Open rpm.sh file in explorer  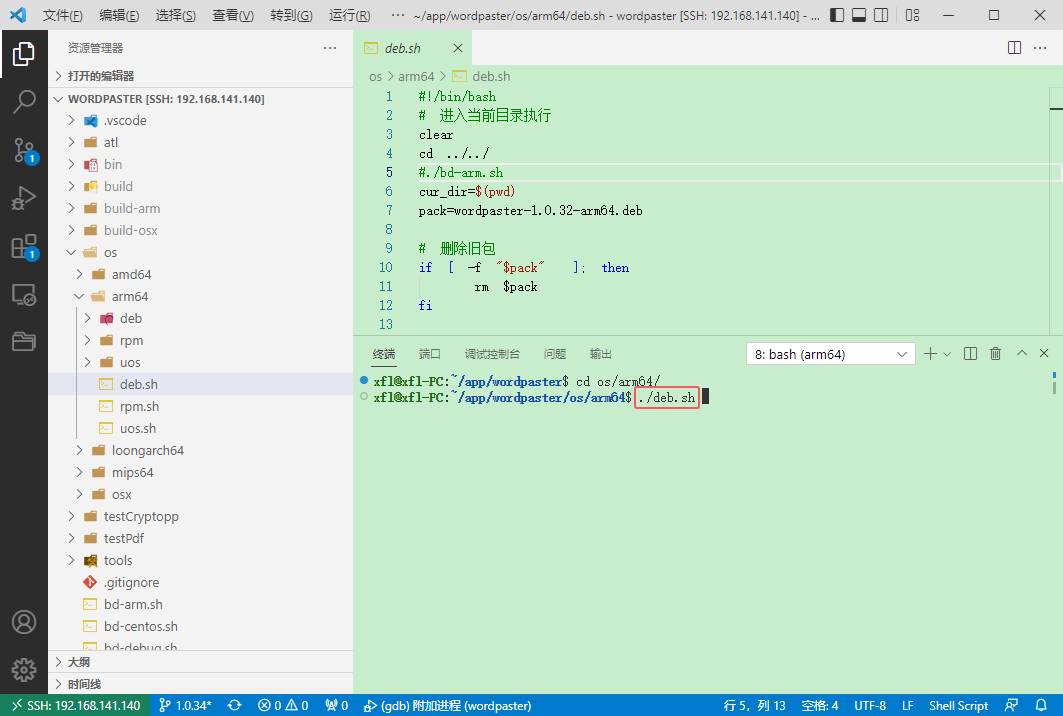[139, 406]
